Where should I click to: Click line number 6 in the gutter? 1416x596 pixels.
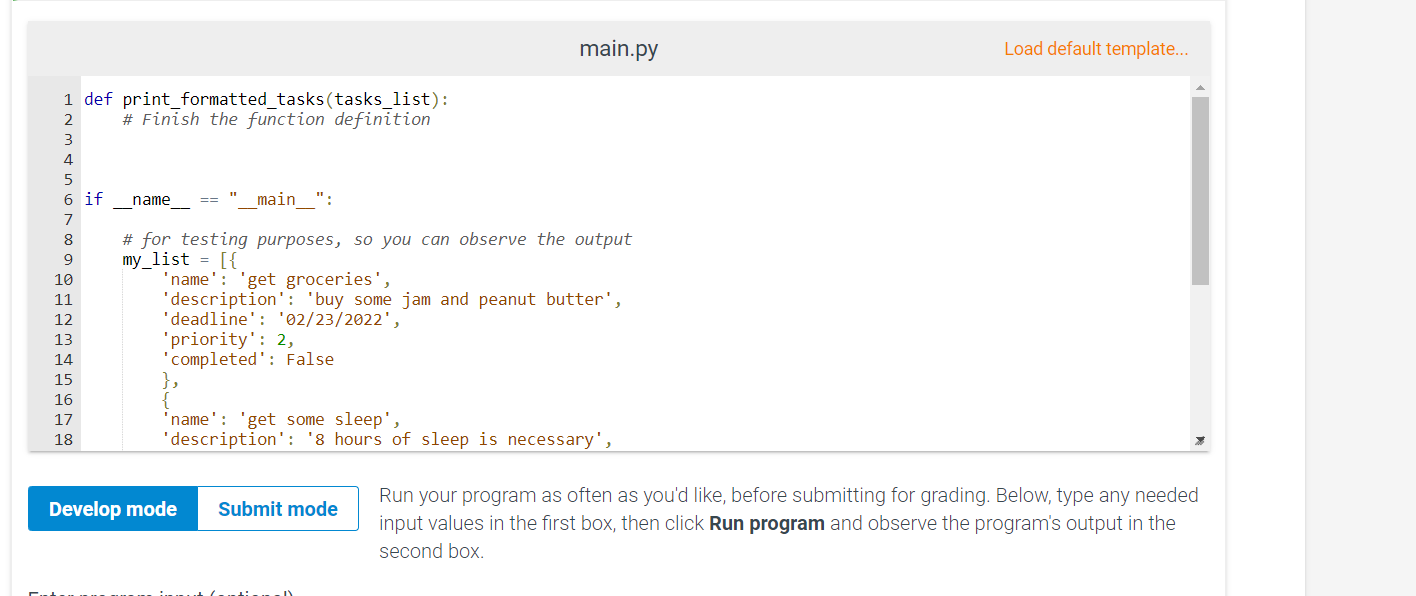(67, 199)
